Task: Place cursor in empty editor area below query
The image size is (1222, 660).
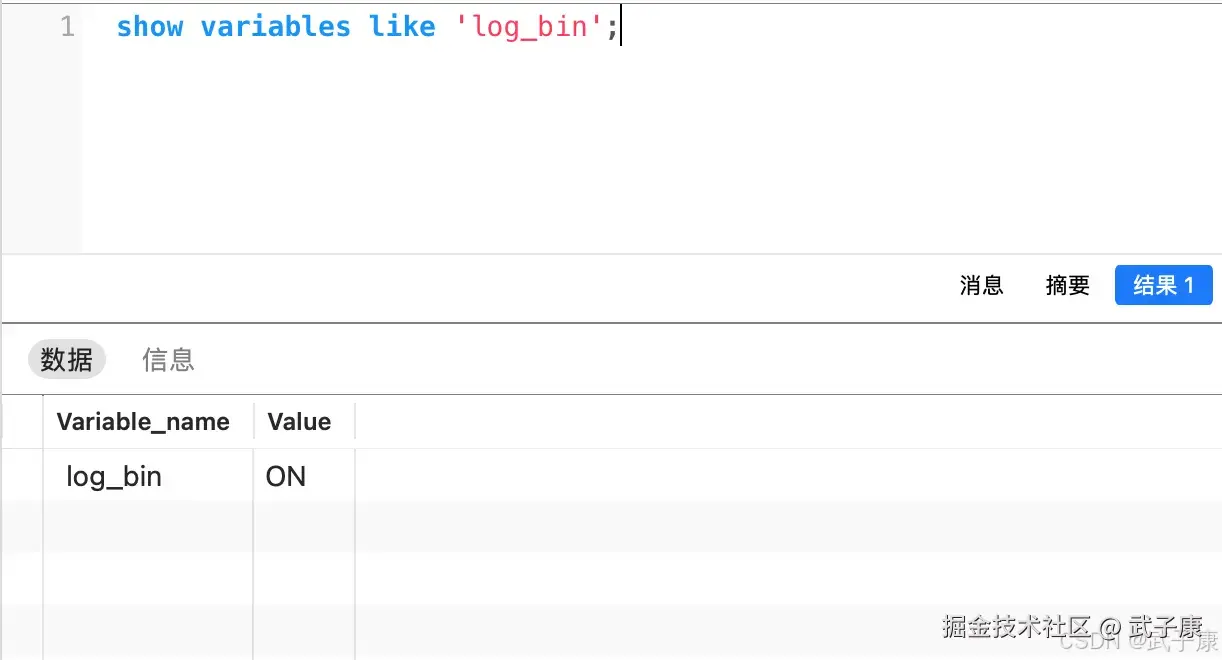Action: 600,150
